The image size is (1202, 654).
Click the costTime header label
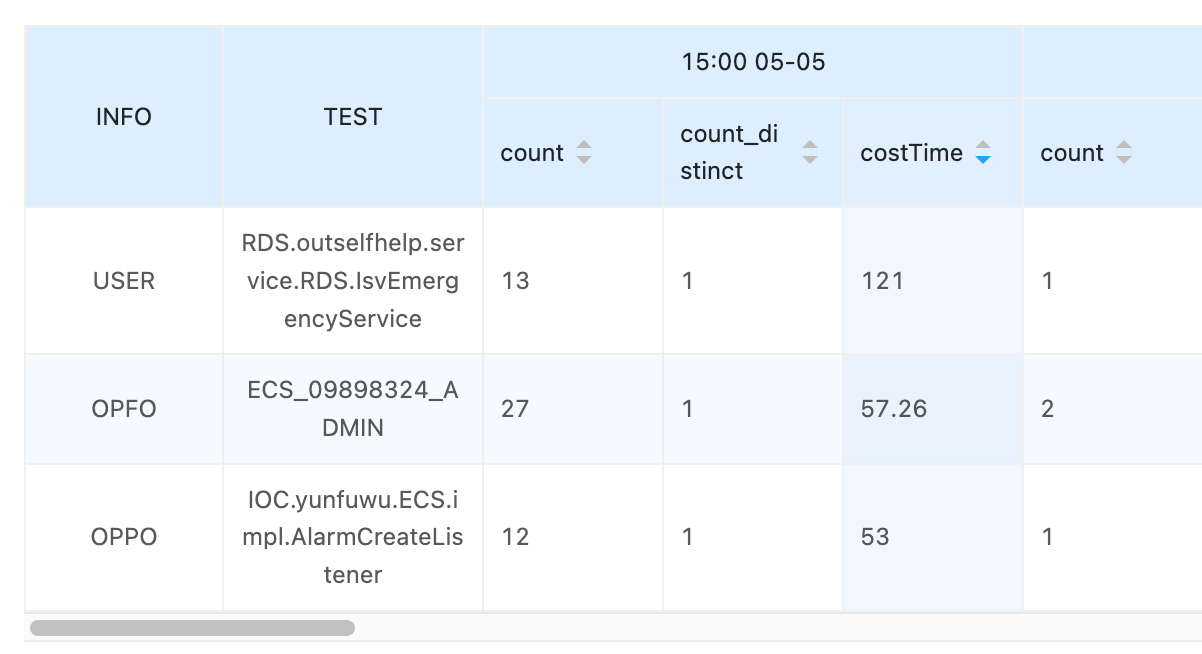(911, 153)
